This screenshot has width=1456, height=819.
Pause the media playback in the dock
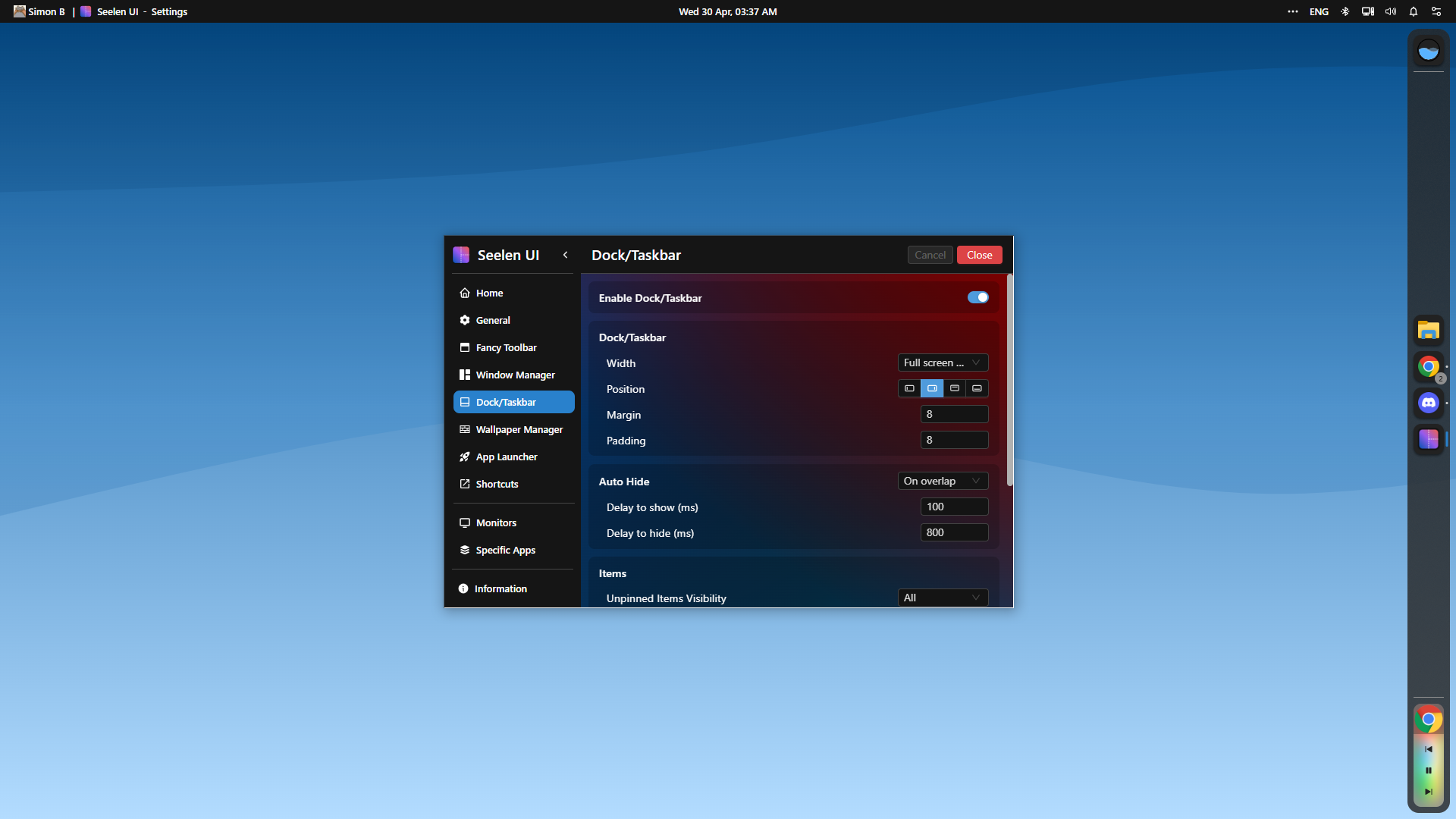pos(1428,770)
